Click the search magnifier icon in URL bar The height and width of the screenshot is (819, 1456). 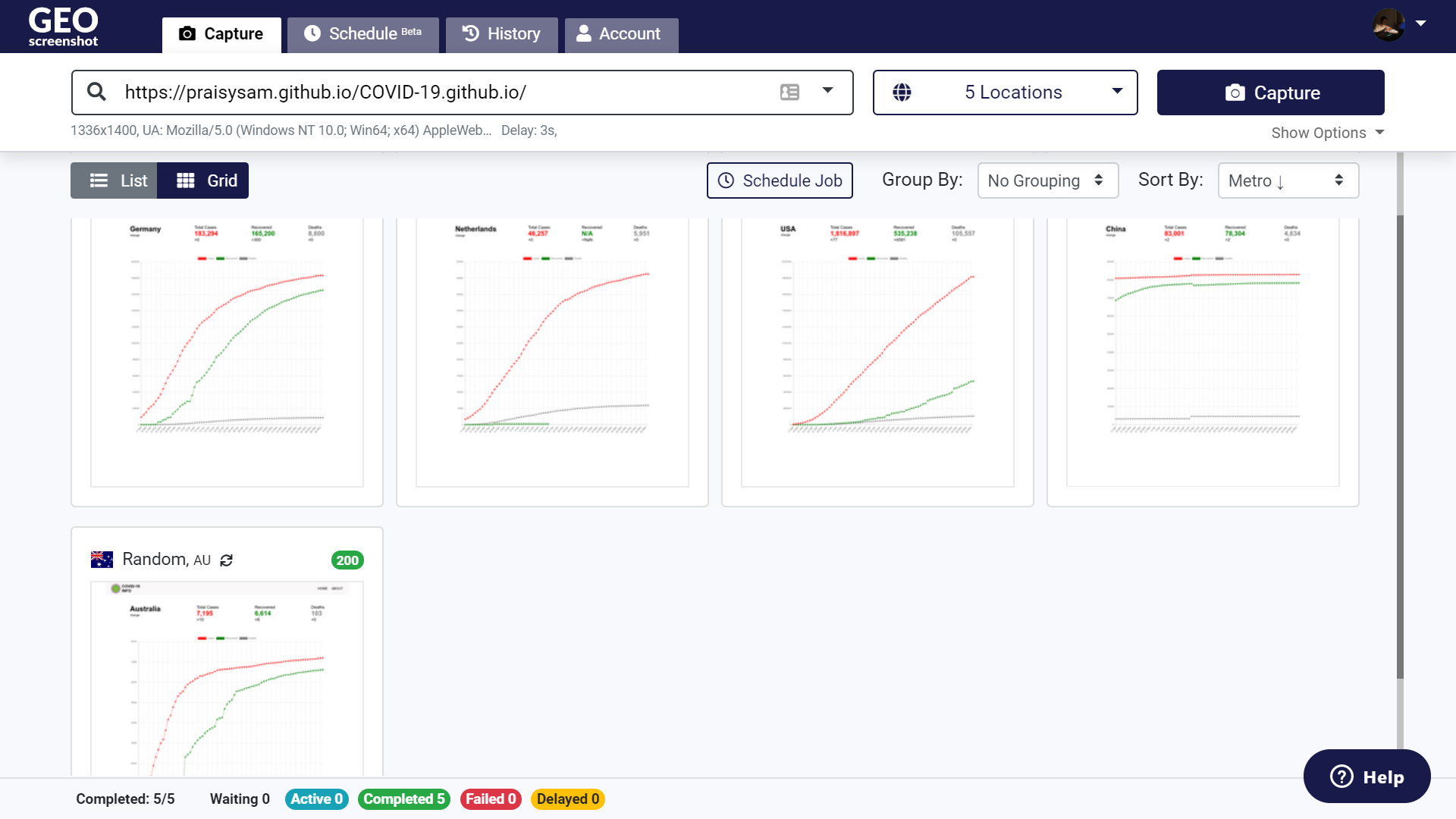tap(96, 92)
